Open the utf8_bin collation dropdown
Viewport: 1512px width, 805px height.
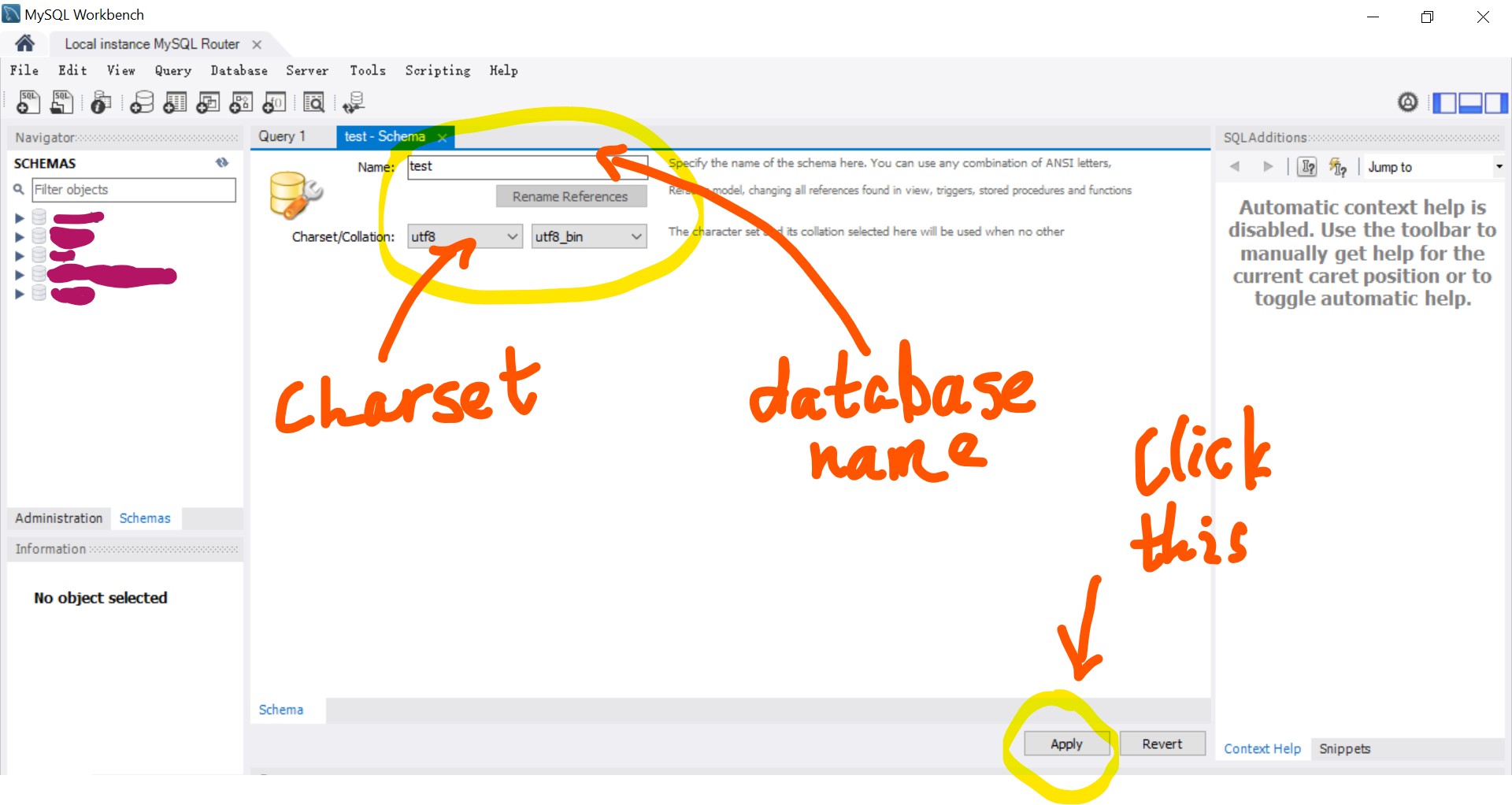coord(589,236)
